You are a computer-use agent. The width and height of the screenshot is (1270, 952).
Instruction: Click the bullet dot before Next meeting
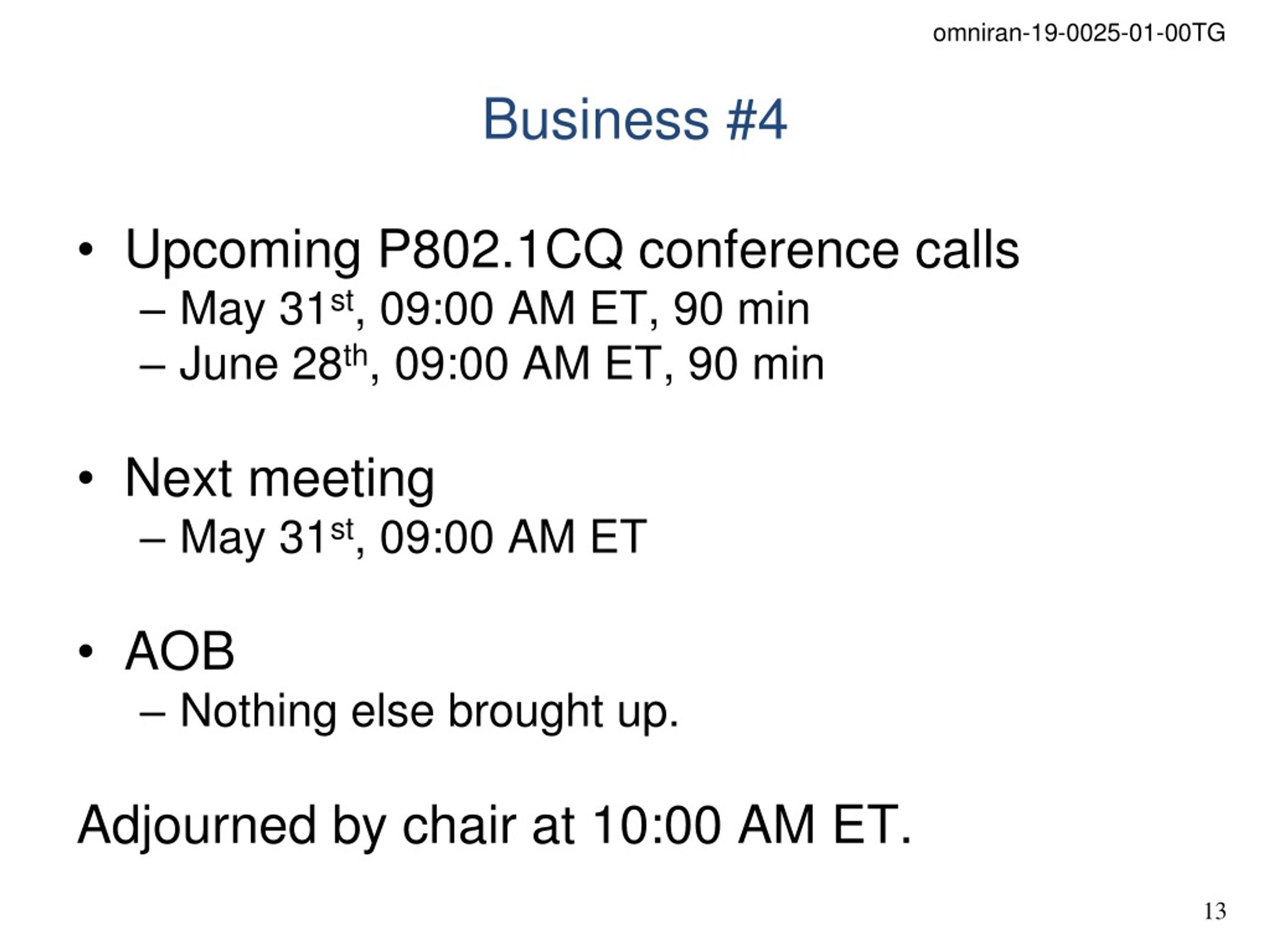(85, 478)
